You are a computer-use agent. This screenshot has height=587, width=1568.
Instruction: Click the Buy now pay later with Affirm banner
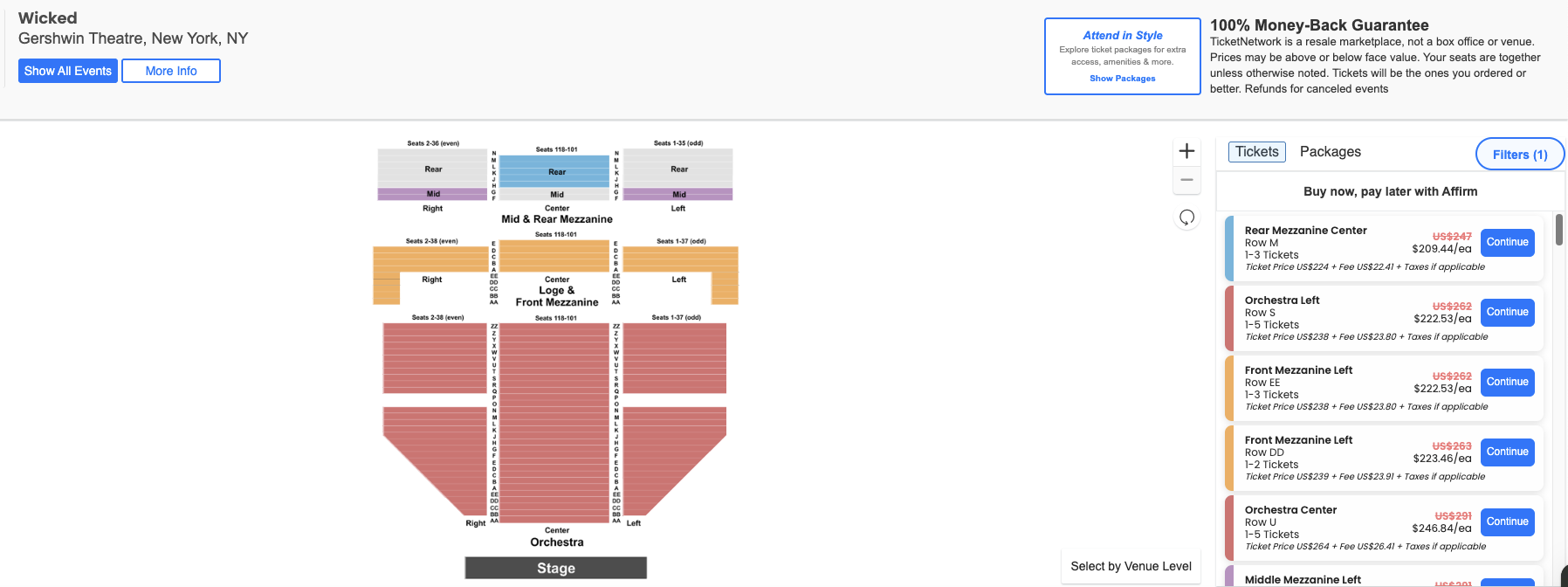click(x=1389, y=191)
